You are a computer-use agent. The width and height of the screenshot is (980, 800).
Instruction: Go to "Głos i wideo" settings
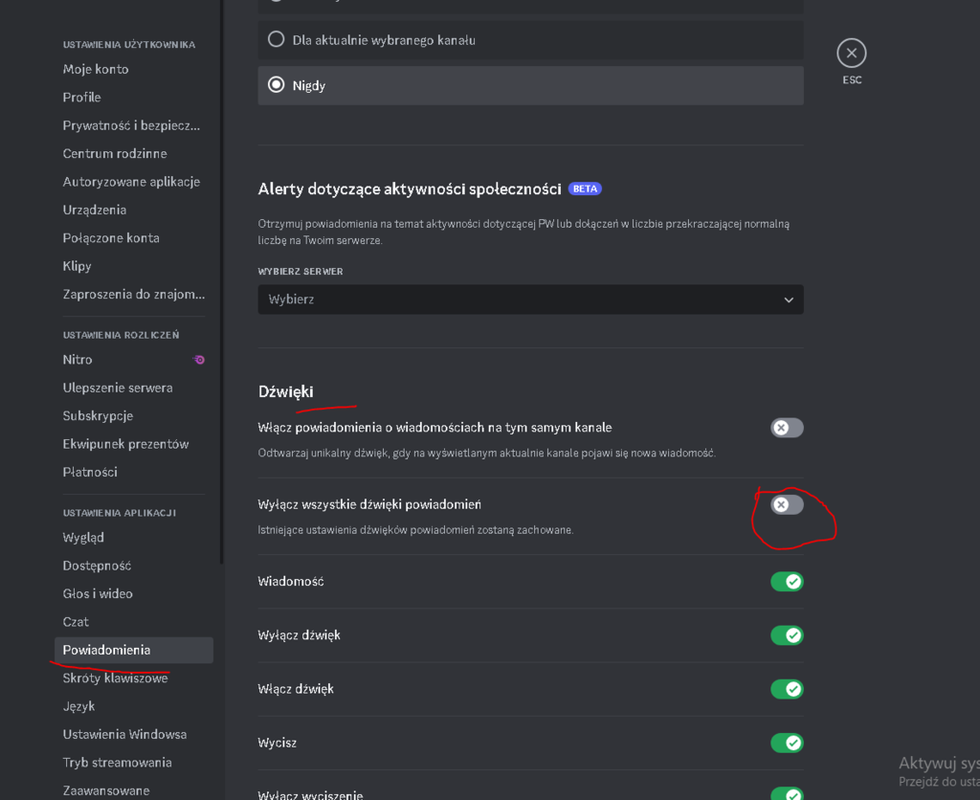coord(98,594)
